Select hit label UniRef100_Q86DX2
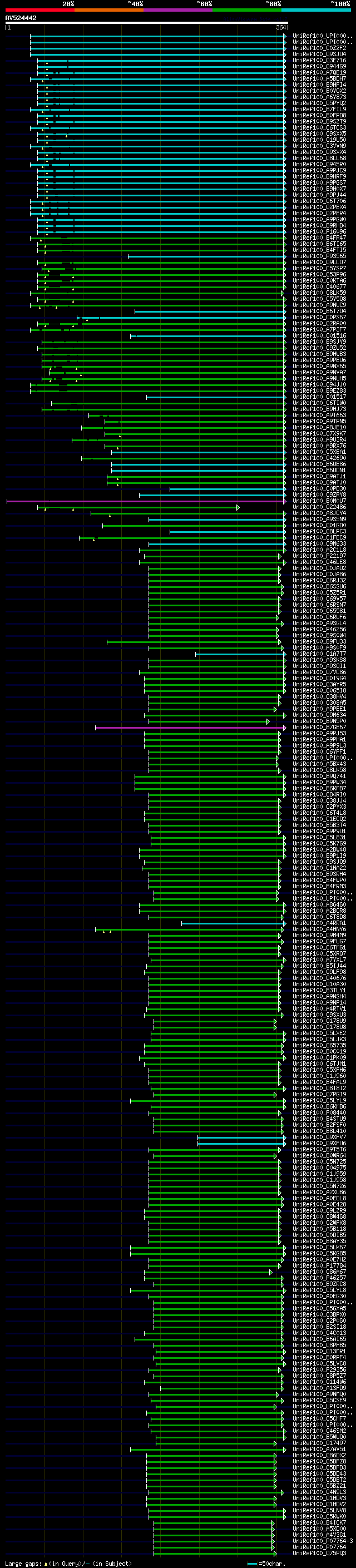The height and width of the screenshot is (1568, 356). (x=319, y=1456)
